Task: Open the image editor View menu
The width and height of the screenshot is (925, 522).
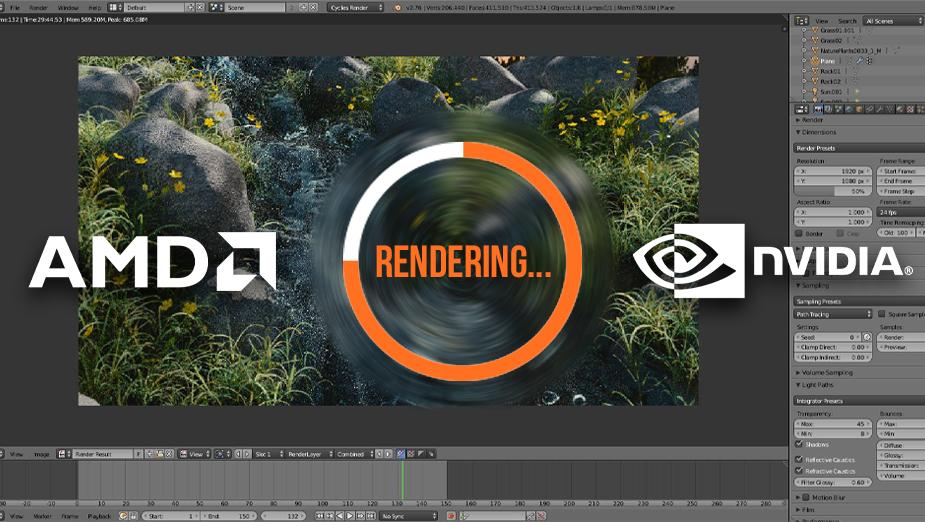Action: 17,454
